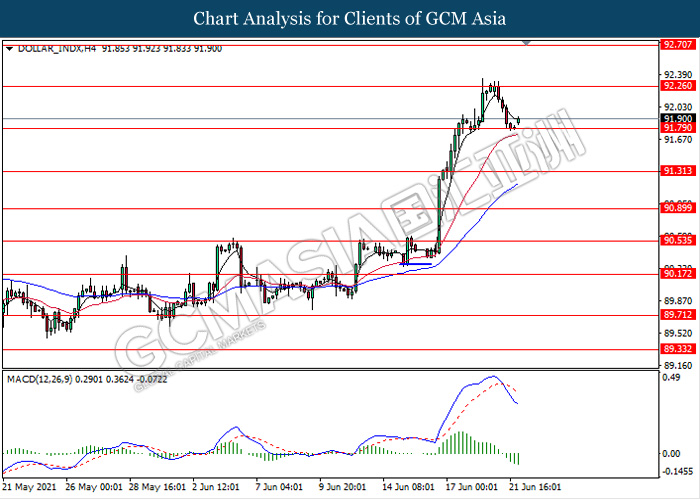Image resolution: width=700 pixels, height=500 pixels.
Task: Click the current price tag 91.900
Action: point(678,118)
